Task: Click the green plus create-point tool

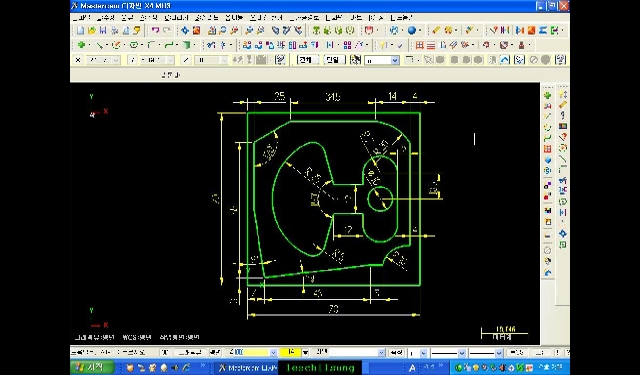Action: pos(81,45)
